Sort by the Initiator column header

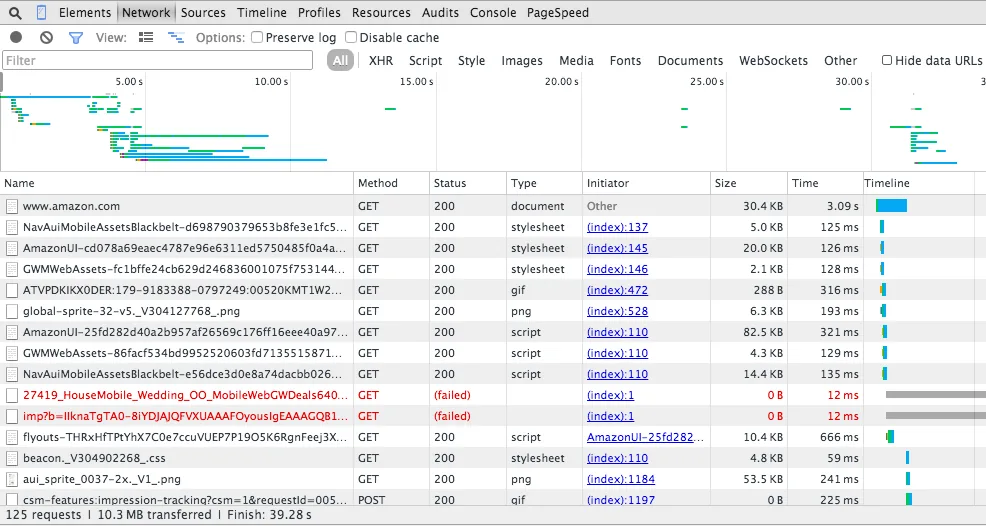(646, 183)
